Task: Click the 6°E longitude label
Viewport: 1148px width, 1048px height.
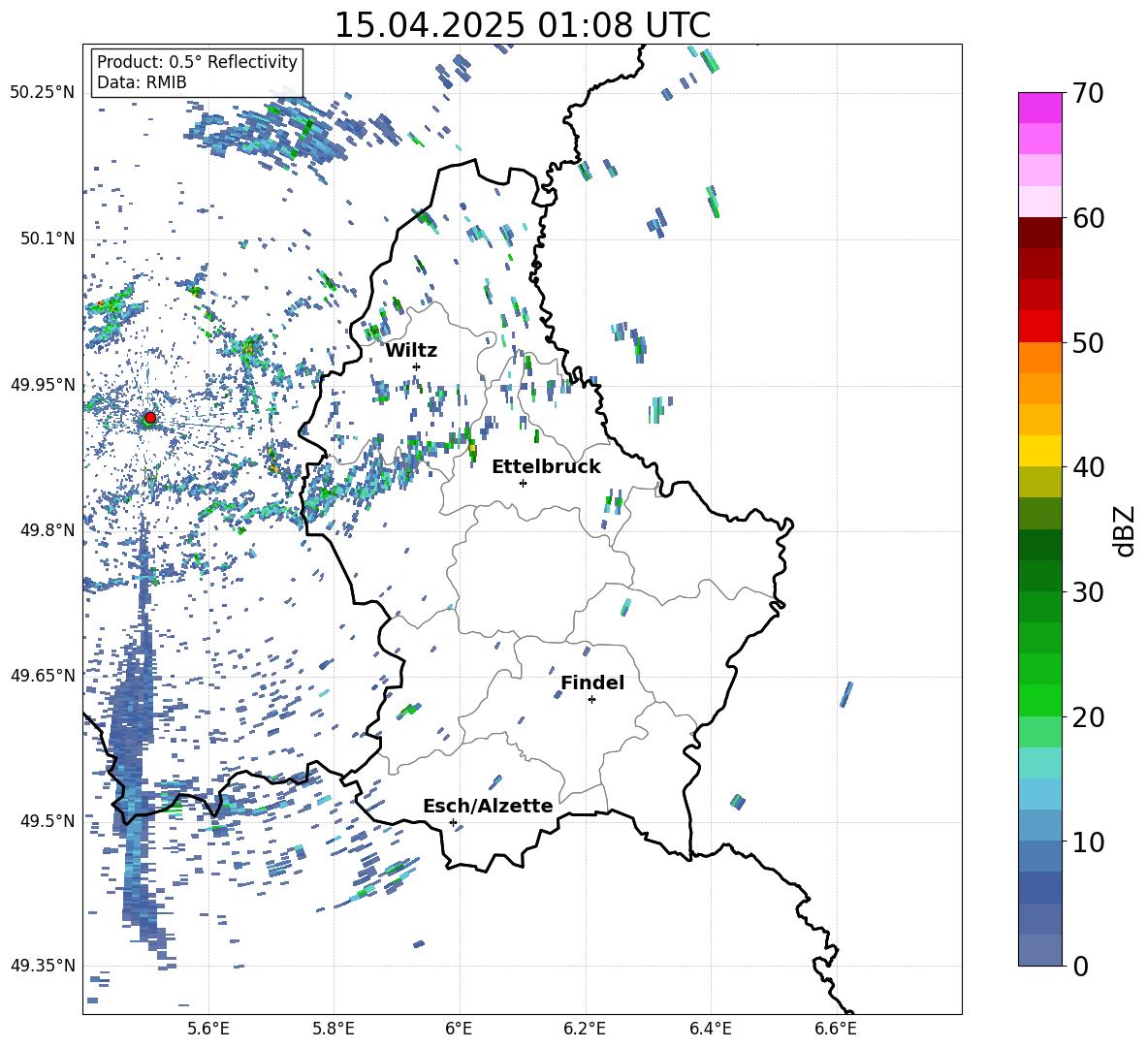Action: pos(459,1029)
